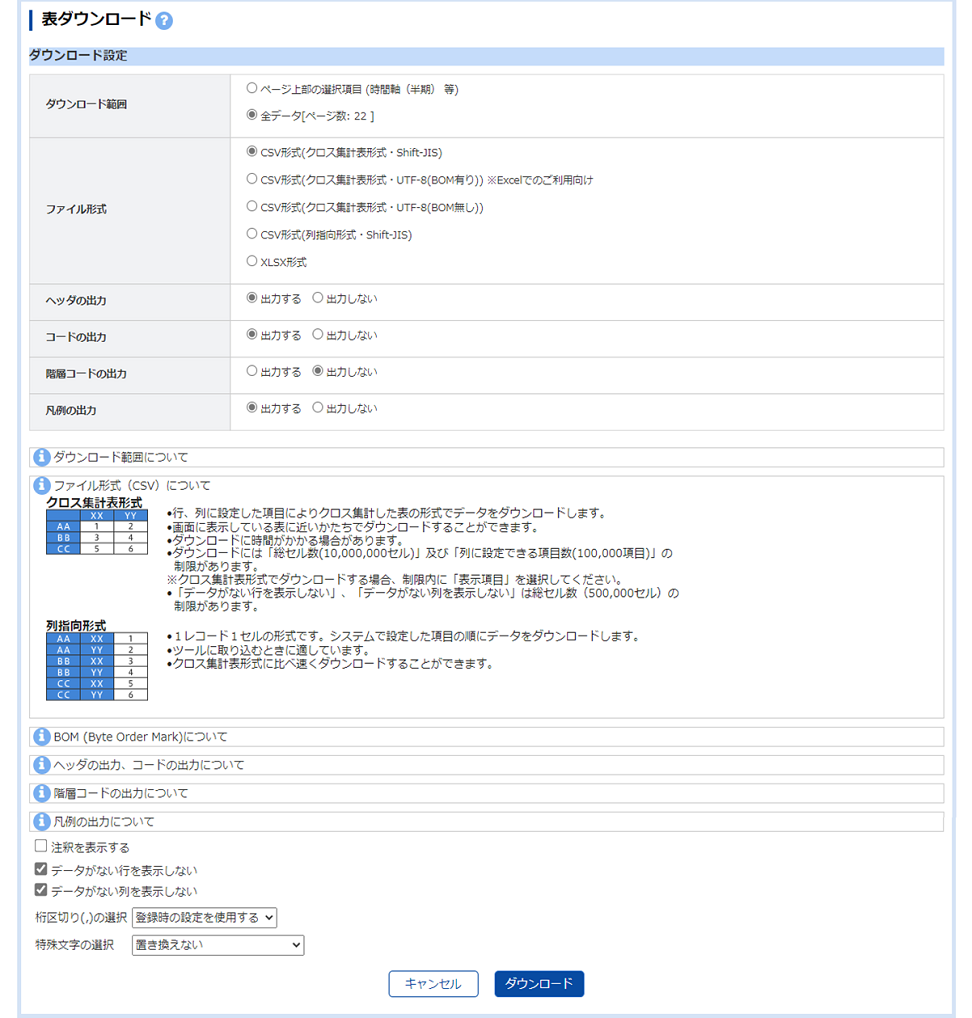The image size is (972, 1018).
Task: Expand ダウンロード範囲について section
Action: click(486, 457)
